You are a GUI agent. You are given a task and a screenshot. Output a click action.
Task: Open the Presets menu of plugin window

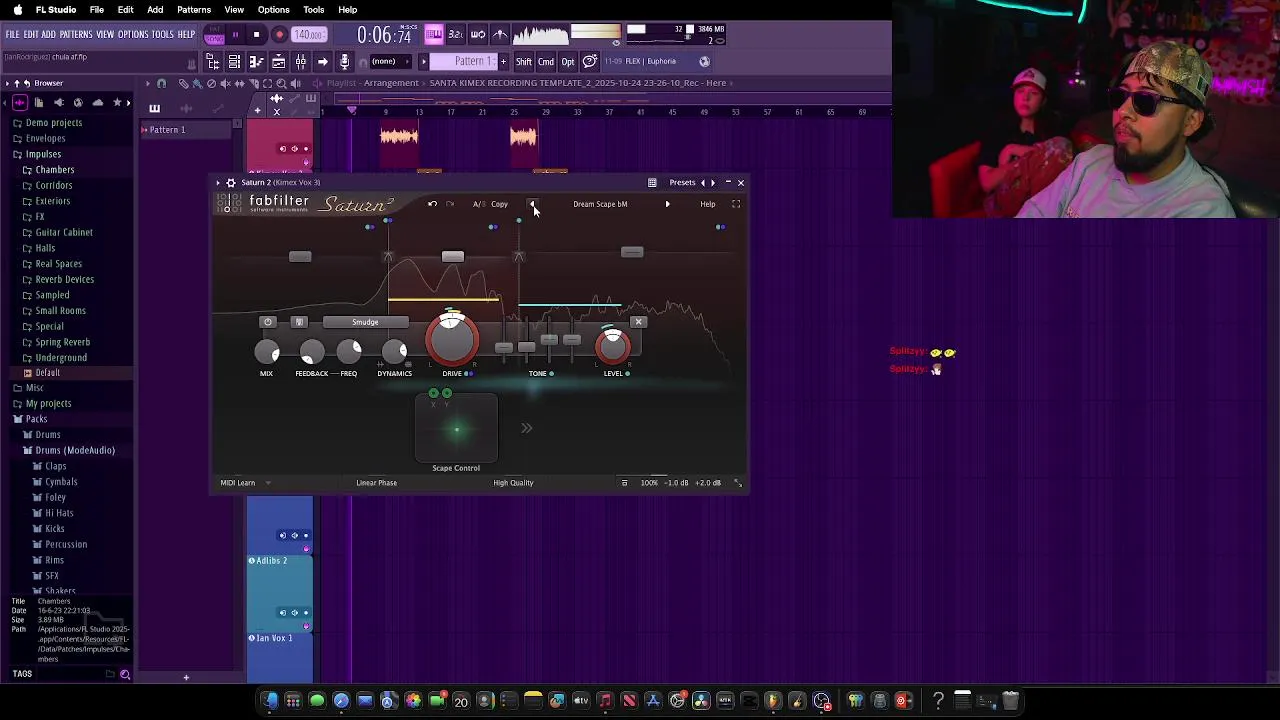point(682,183)
